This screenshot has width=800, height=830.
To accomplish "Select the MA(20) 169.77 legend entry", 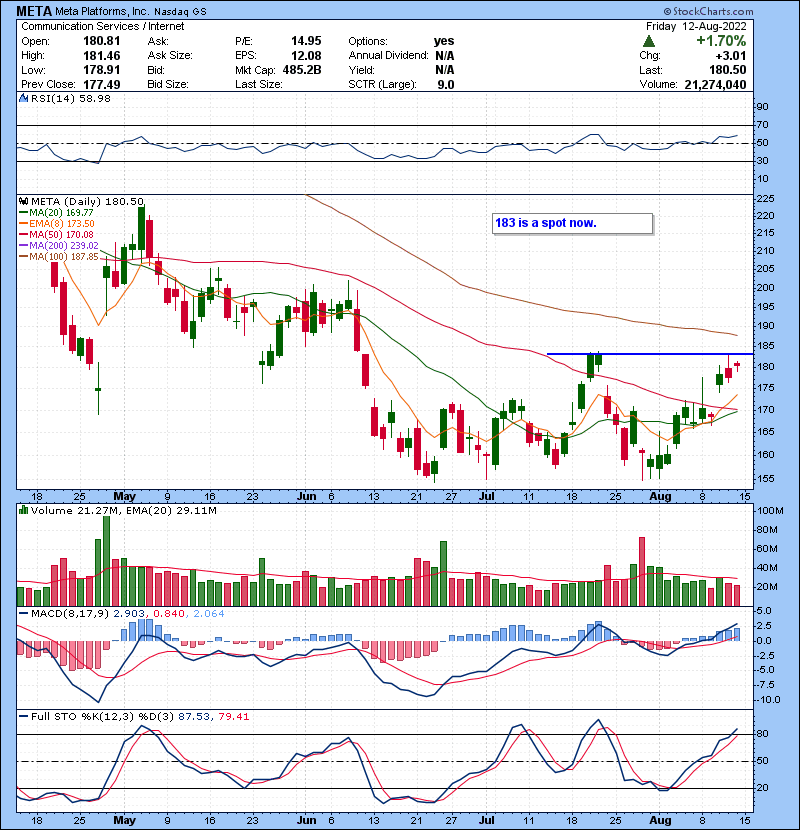I will [x=56, y=213].
